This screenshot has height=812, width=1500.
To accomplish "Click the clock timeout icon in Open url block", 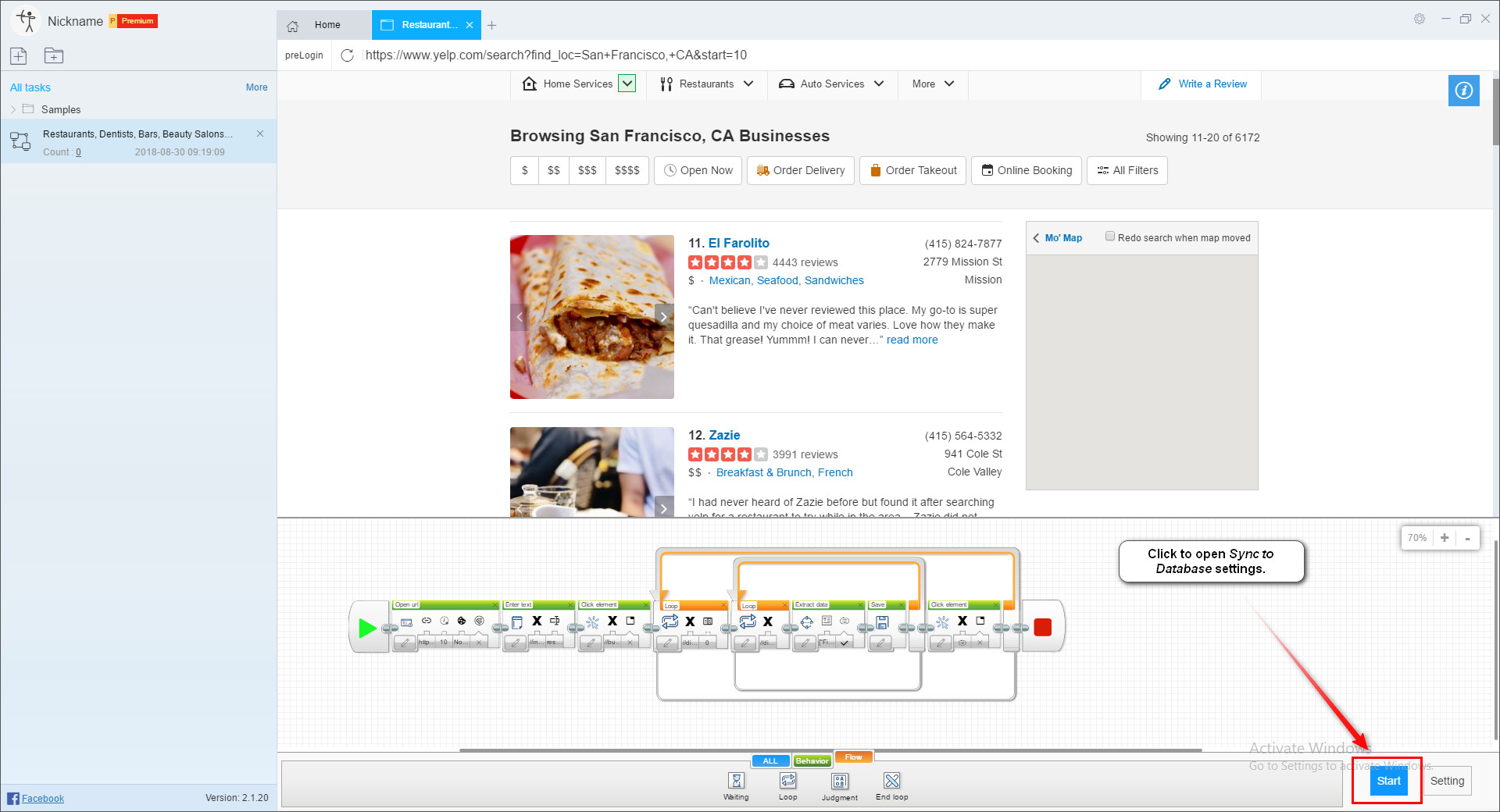I will 445,621.
